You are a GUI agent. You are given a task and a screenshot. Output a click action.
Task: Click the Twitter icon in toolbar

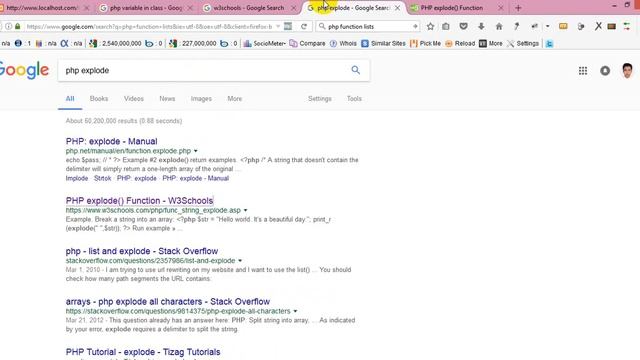[x=549, y=43]
